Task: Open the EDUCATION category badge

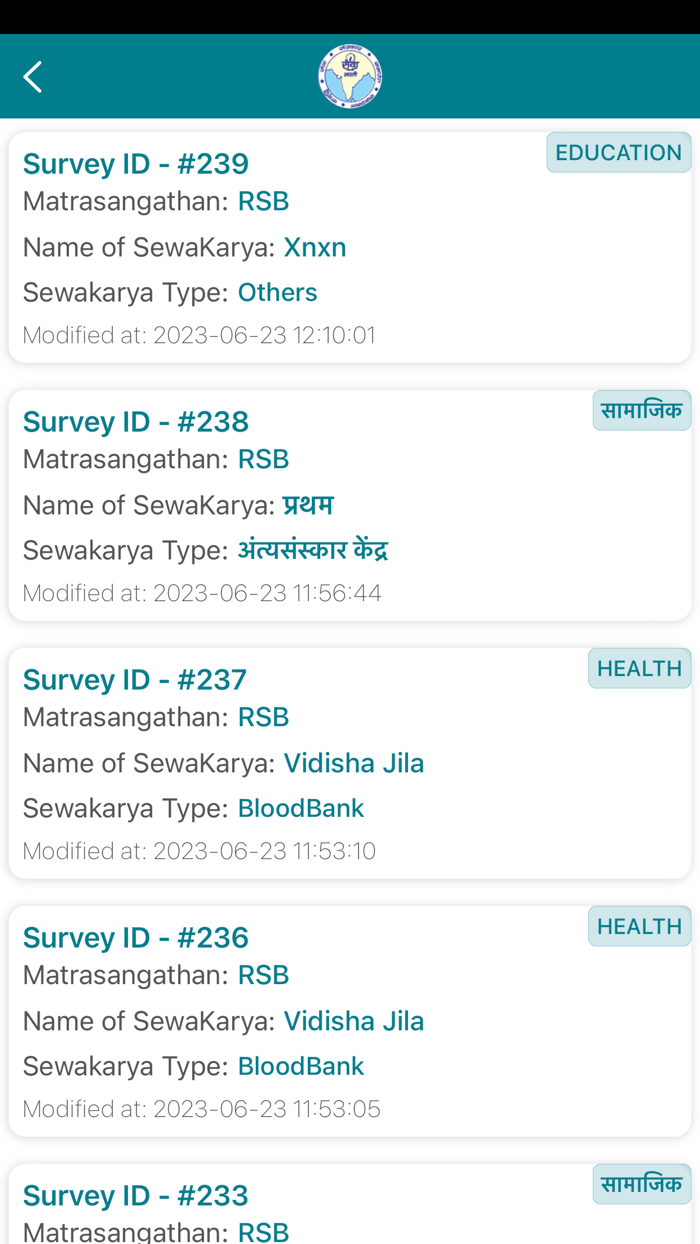Action: 618,152
